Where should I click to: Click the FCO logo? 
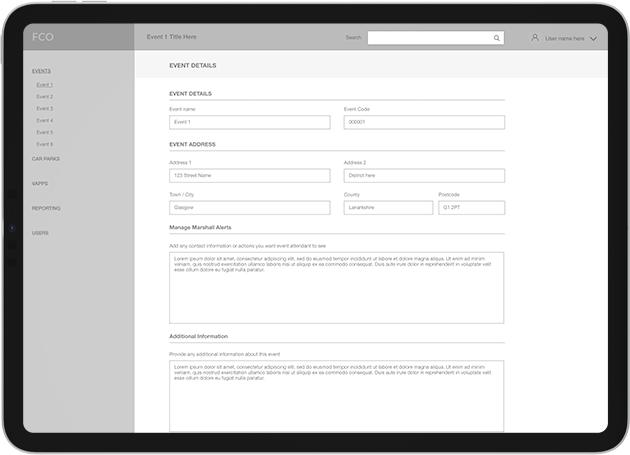[43, 37]
